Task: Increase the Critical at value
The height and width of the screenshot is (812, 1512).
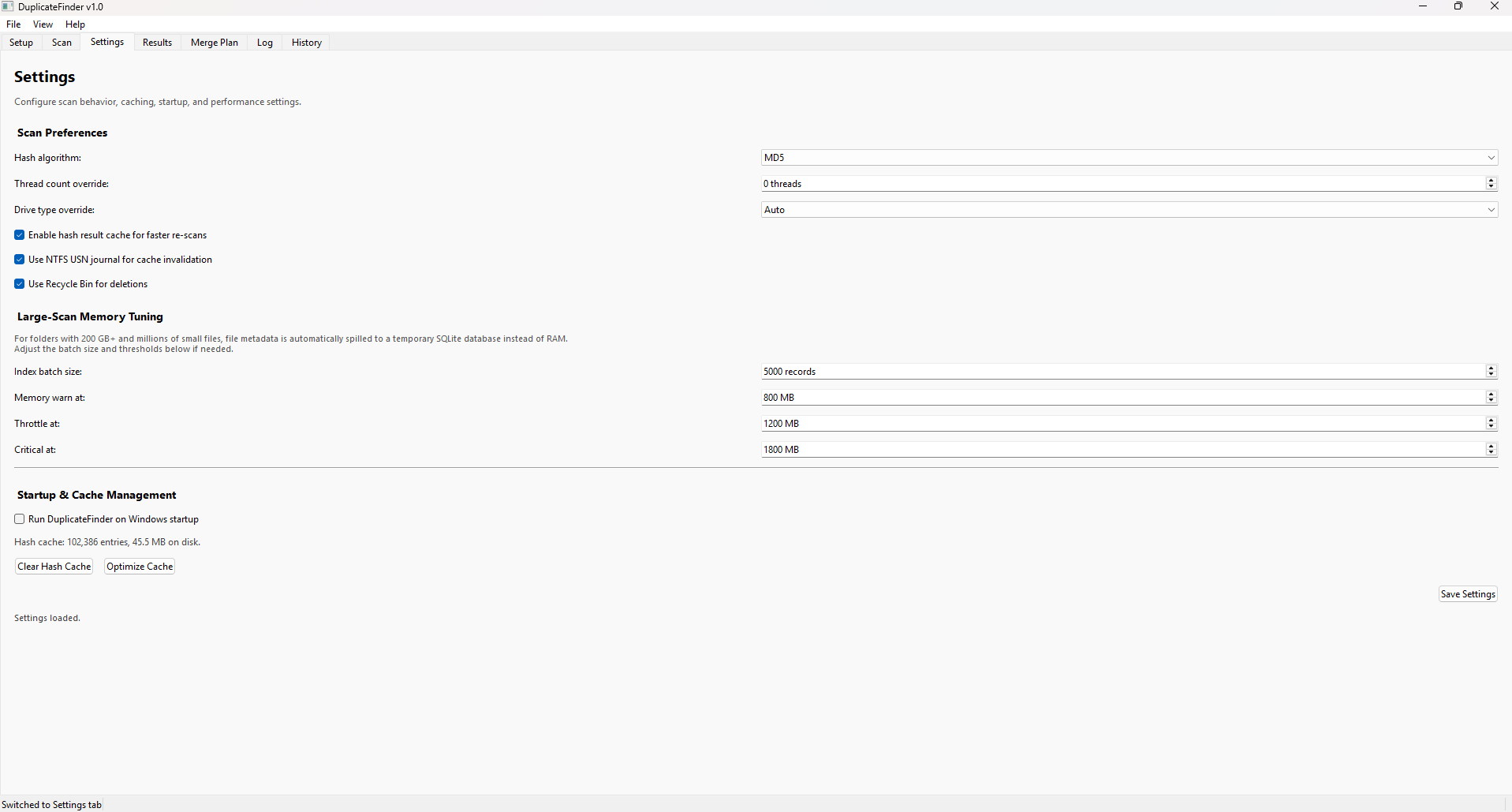Action: click(1491, 446)
